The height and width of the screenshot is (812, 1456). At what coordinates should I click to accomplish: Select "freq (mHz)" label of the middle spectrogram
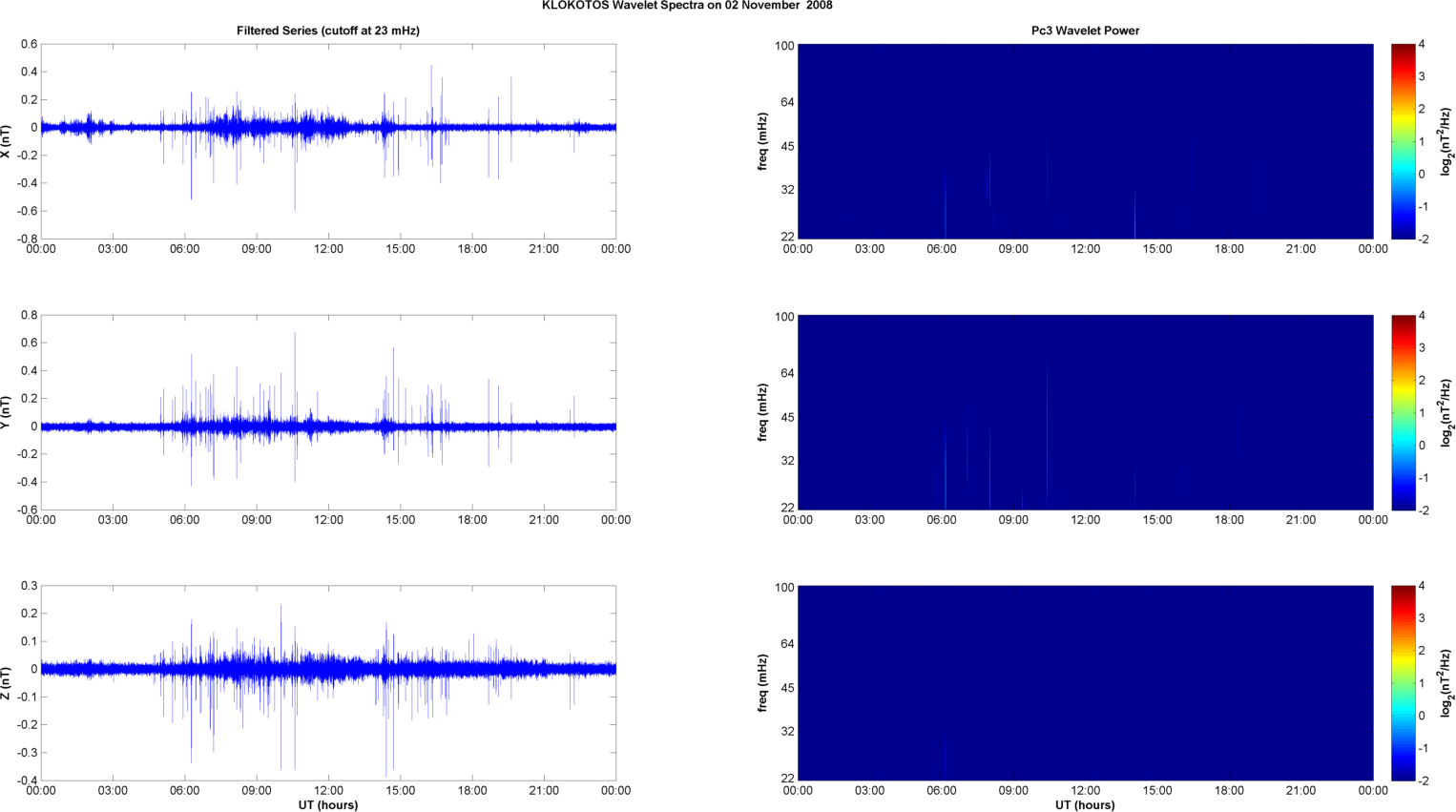[762, 412]
